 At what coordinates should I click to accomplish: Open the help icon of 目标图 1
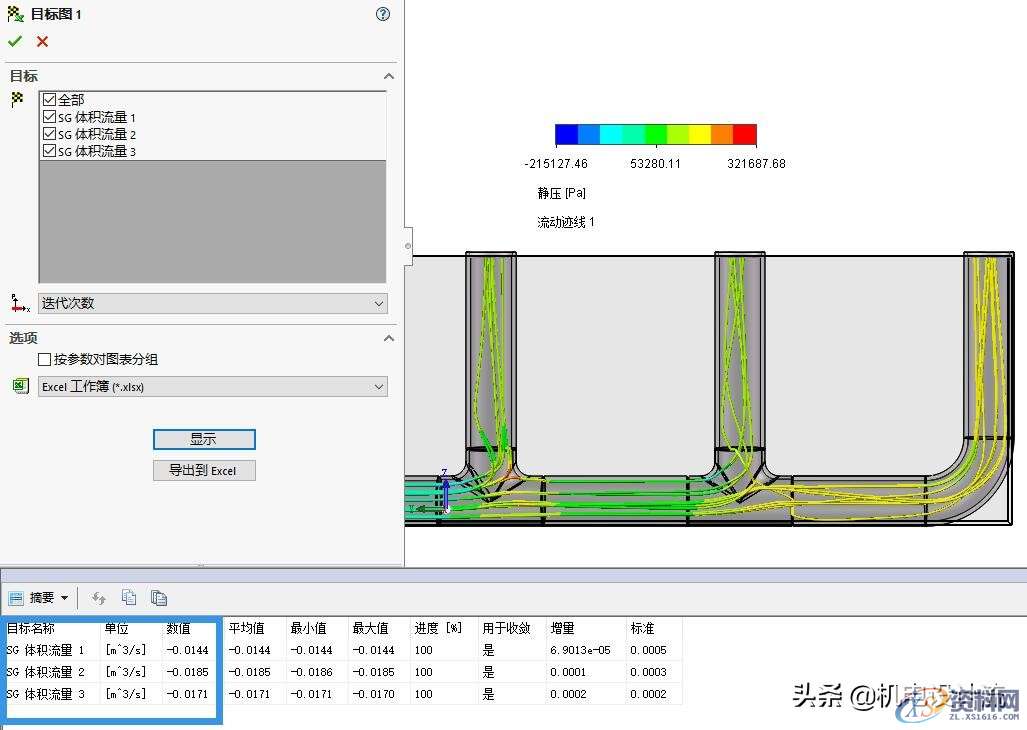coord(382,14)
